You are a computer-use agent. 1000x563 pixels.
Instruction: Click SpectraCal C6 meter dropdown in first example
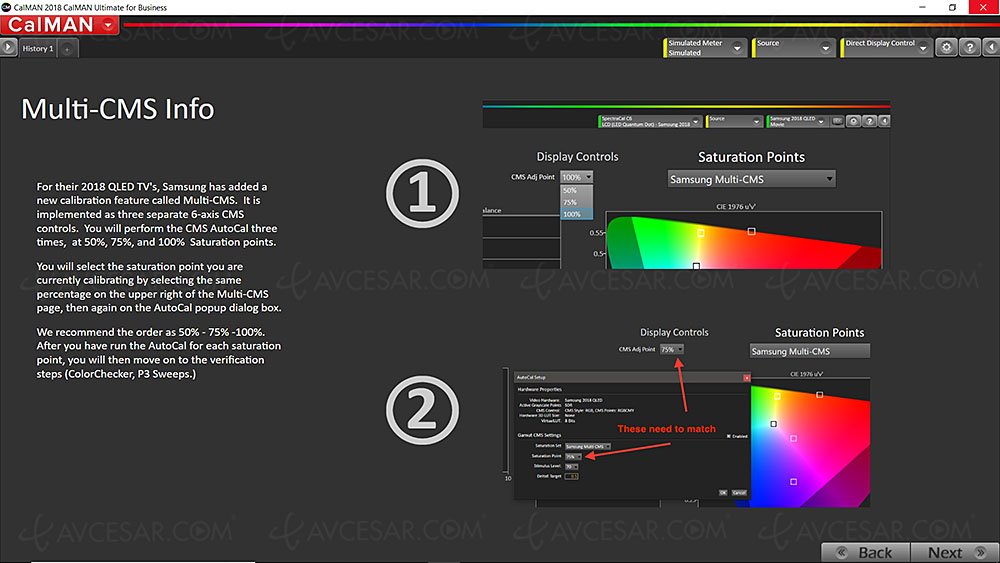tap(650, 121)
